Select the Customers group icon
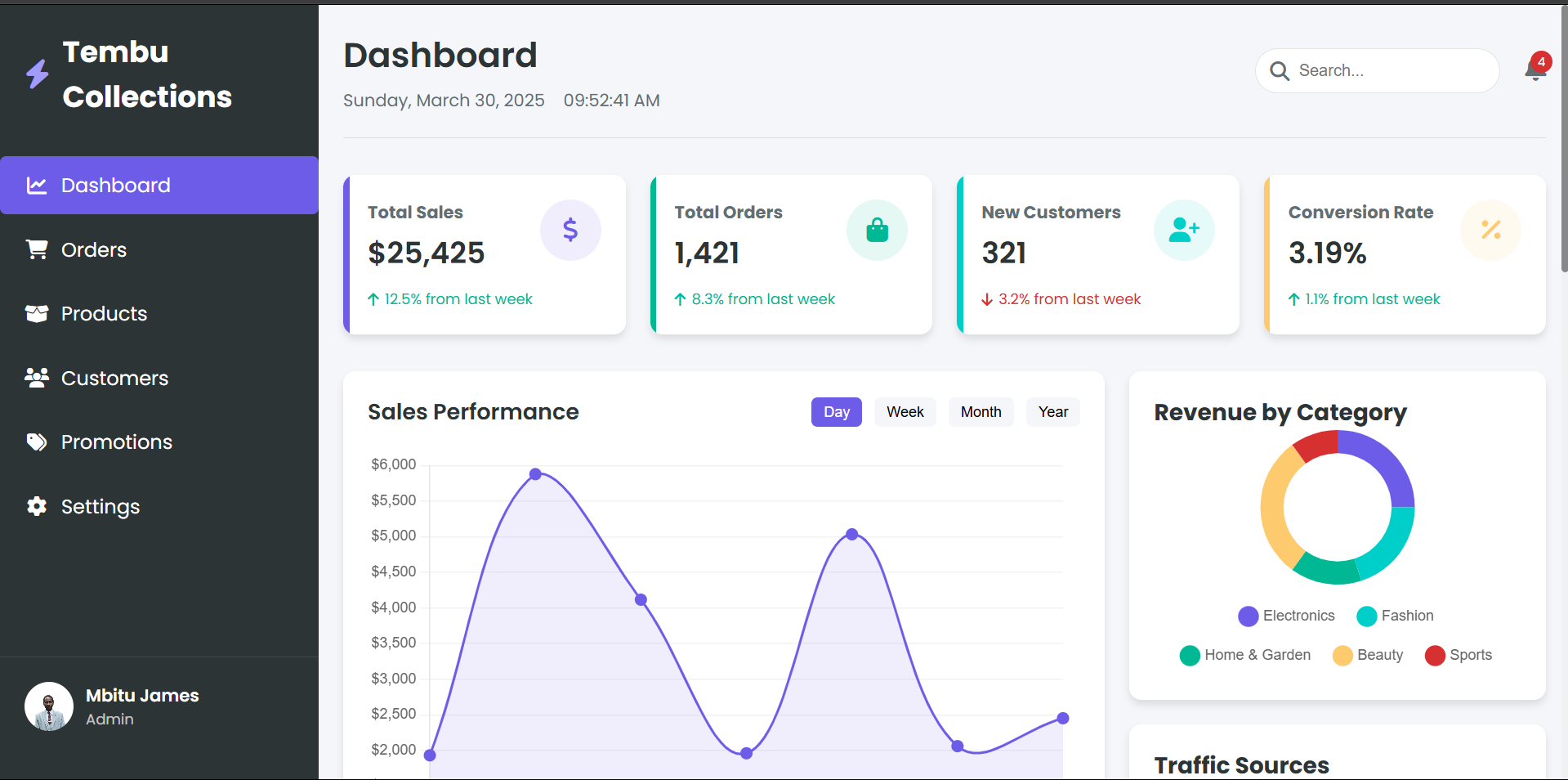Viewport: 1568px width, 780px height. coord(37,378)
